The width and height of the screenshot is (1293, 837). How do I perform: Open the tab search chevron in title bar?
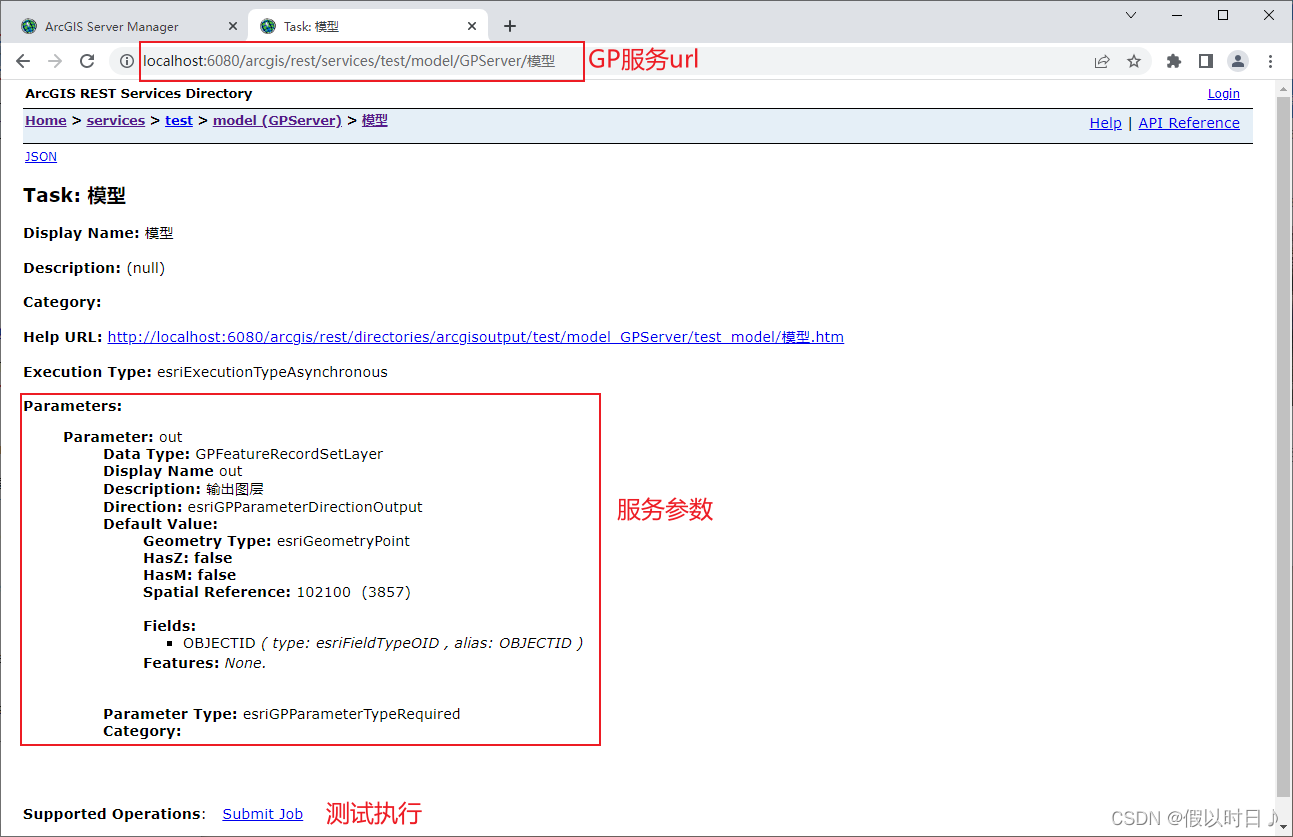1131,15
